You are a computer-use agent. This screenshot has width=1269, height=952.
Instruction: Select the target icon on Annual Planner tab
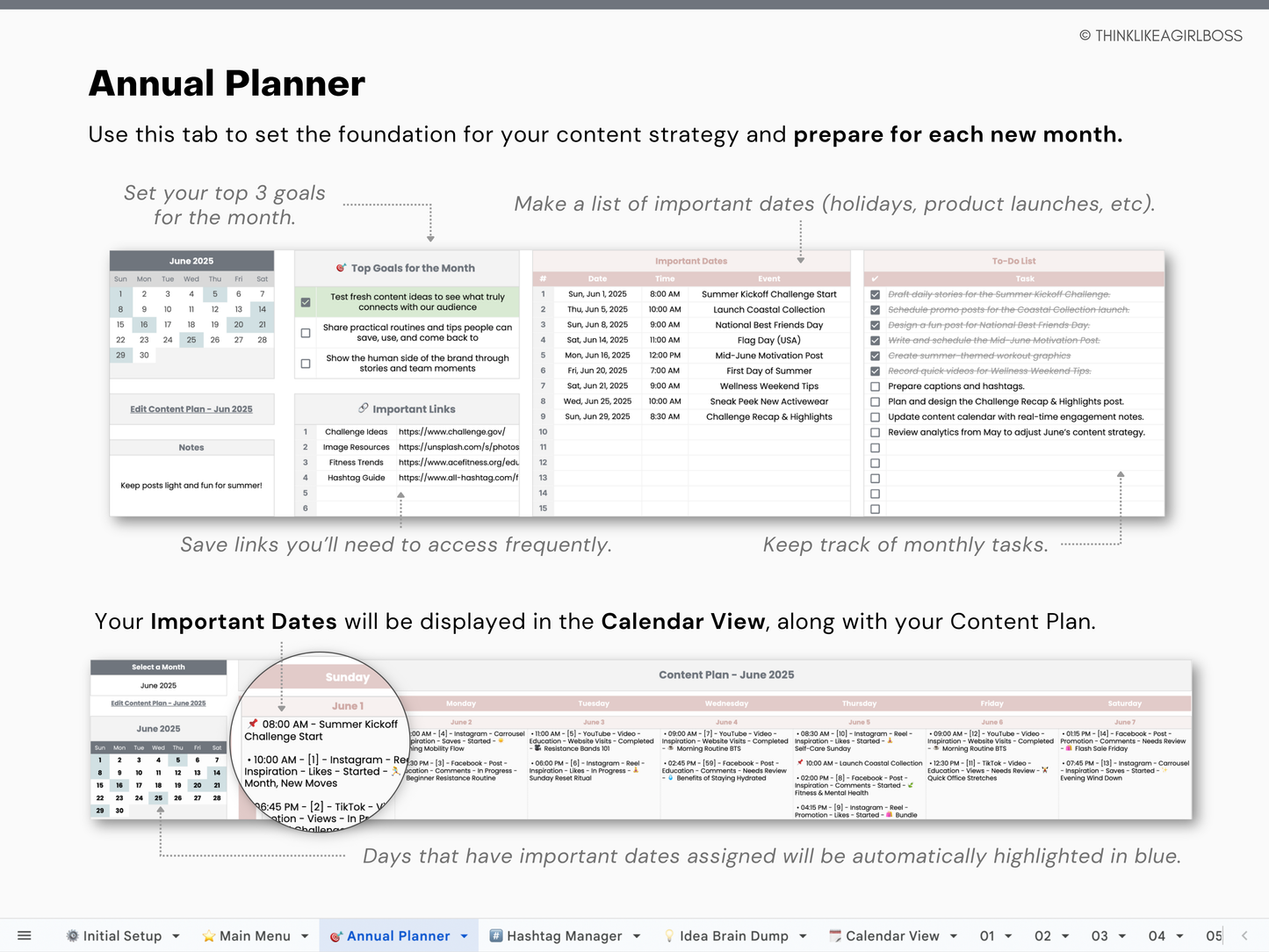click(338, 935)
